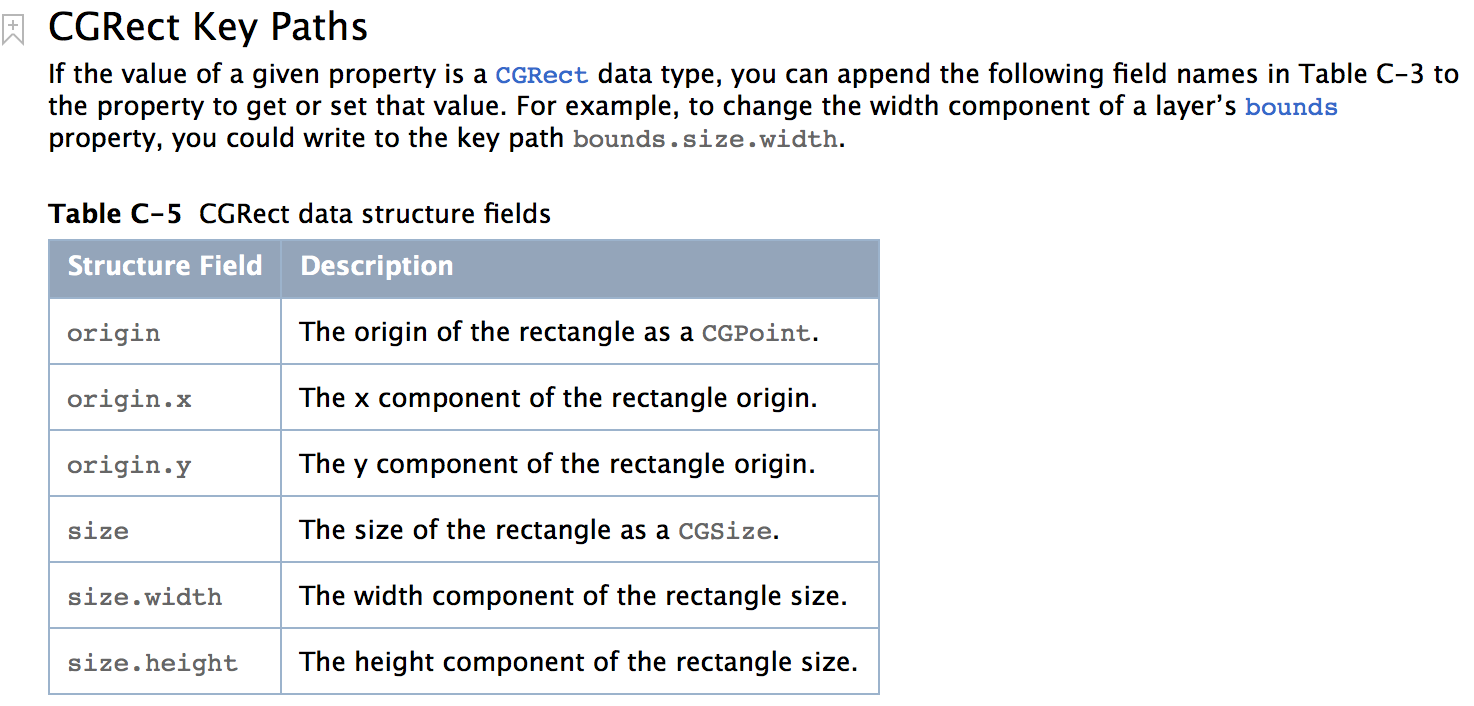Click the bookmark icon beside CGRect Key Paths

[13, 28]
